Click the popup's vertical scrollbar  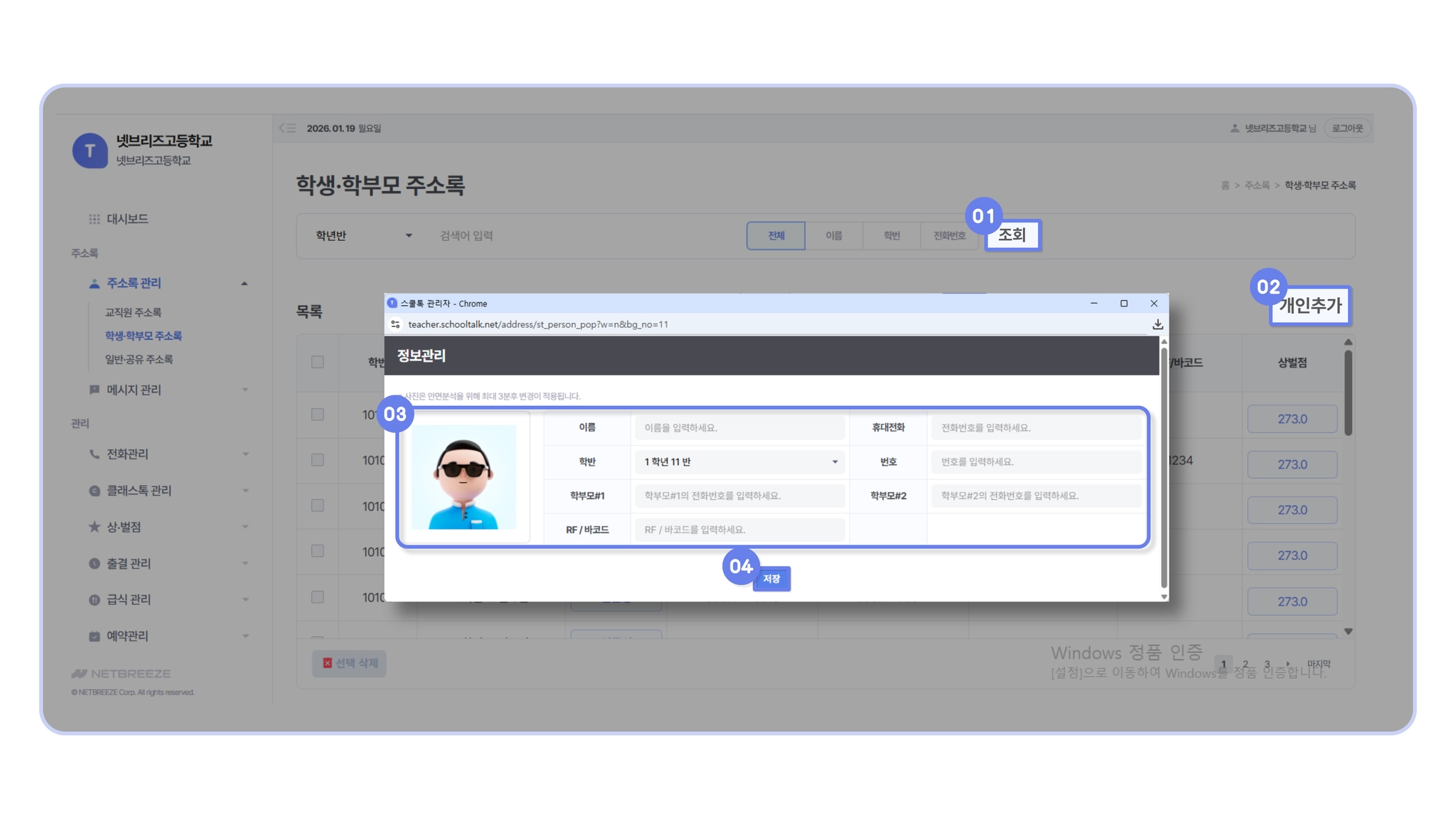(1164, 469)
